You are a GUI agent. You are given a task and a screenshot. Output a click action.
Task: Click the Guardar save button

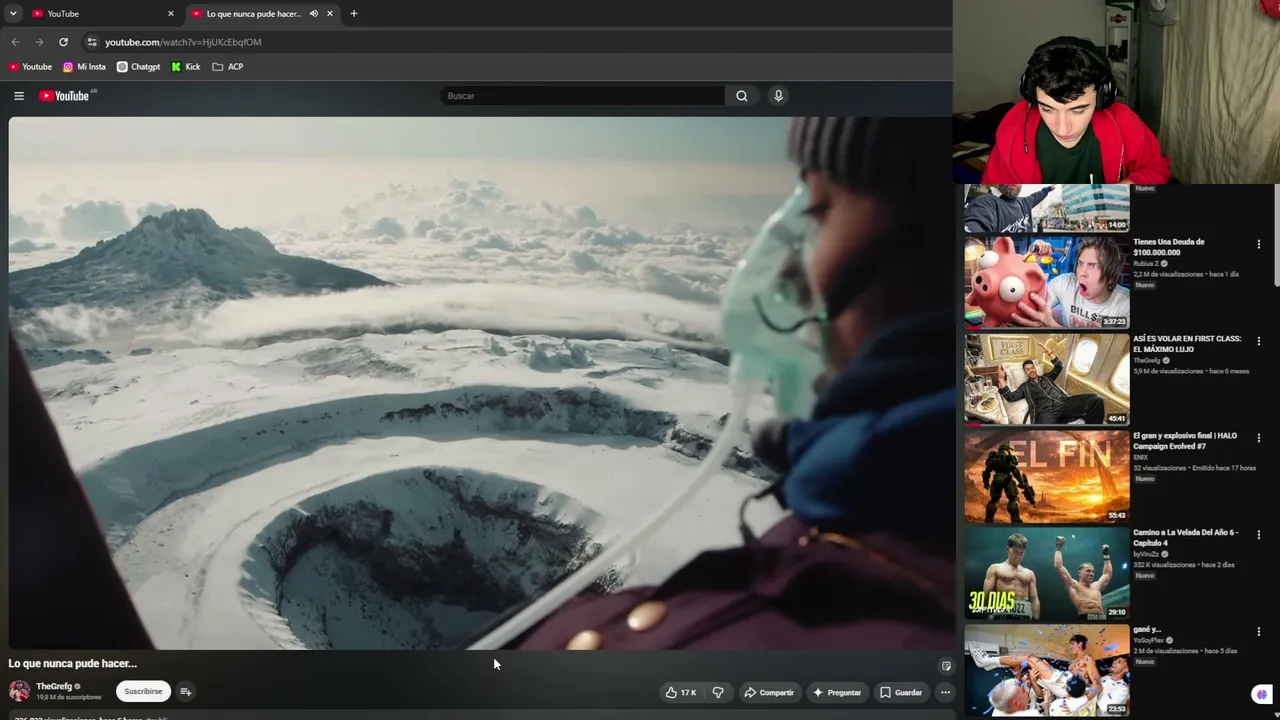pos(901,692)
